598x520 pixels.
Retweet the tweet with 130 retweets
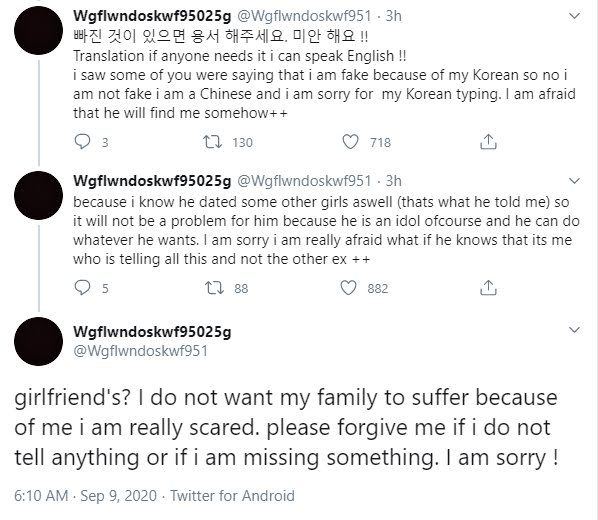tap(212, 142)
